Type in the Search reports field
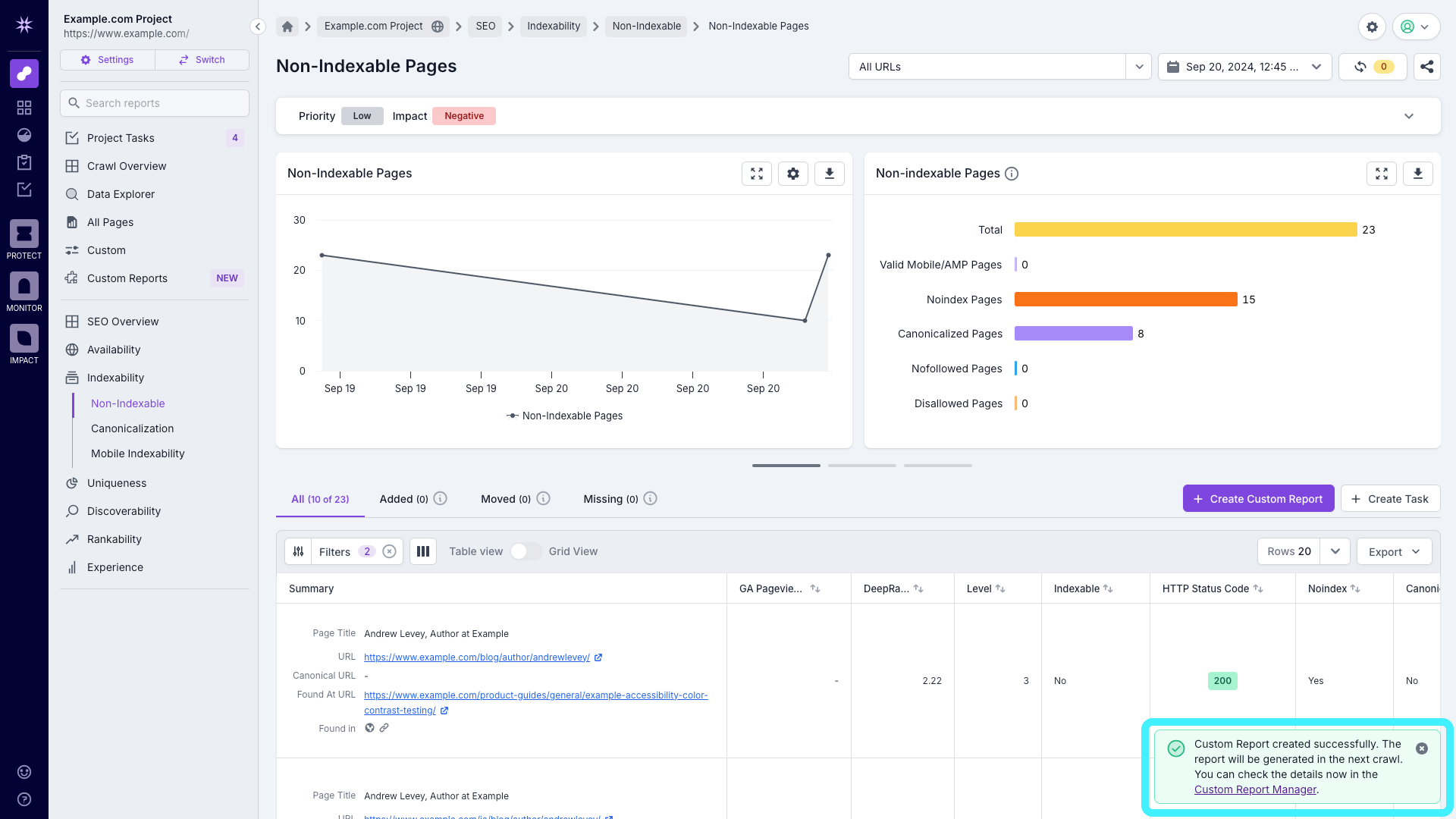Image resolution: width=1456 pixels, height=819 pixels. [154, 103]
